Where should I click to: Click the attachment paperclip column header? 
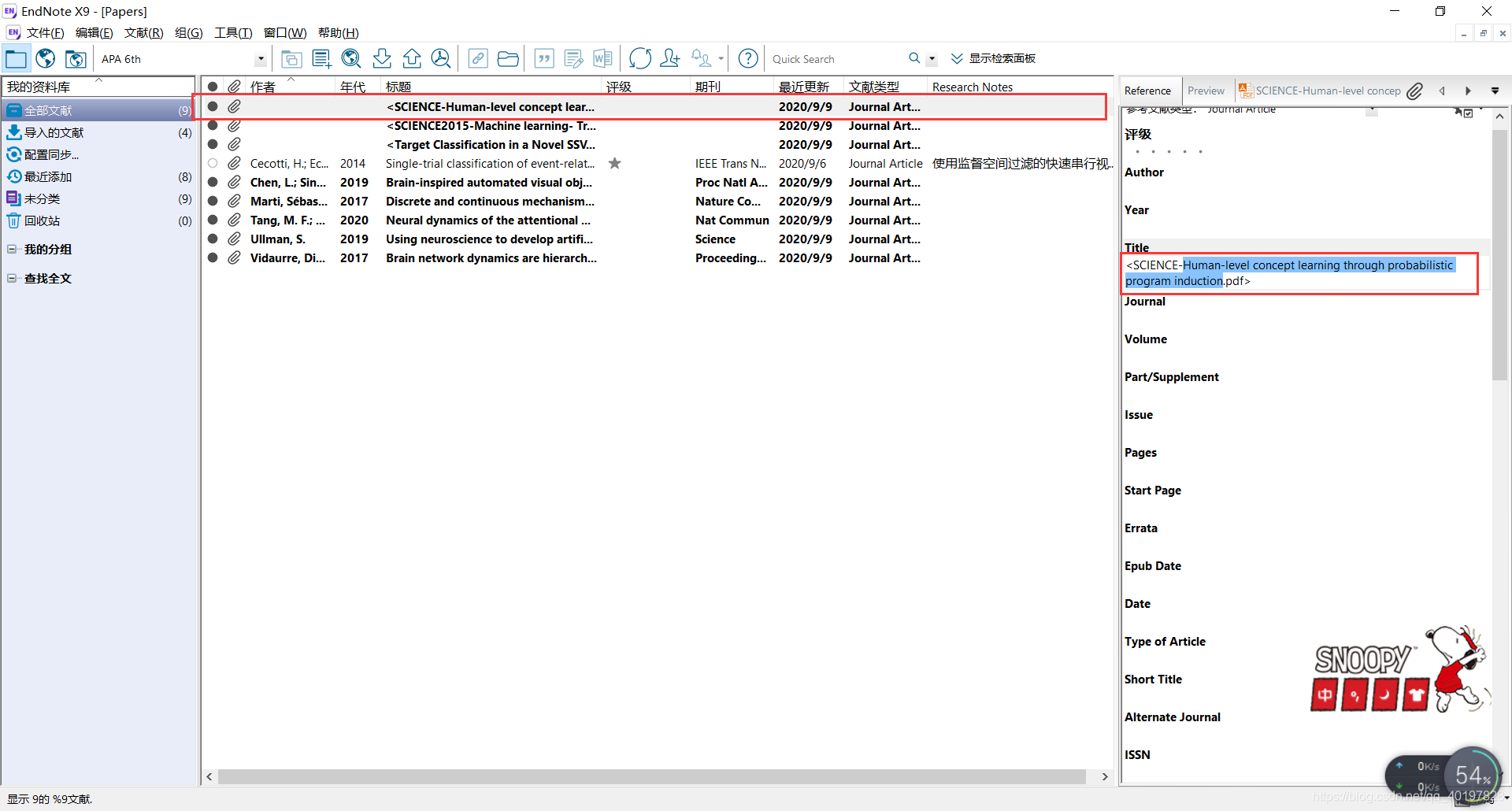[x=235, y=87]
